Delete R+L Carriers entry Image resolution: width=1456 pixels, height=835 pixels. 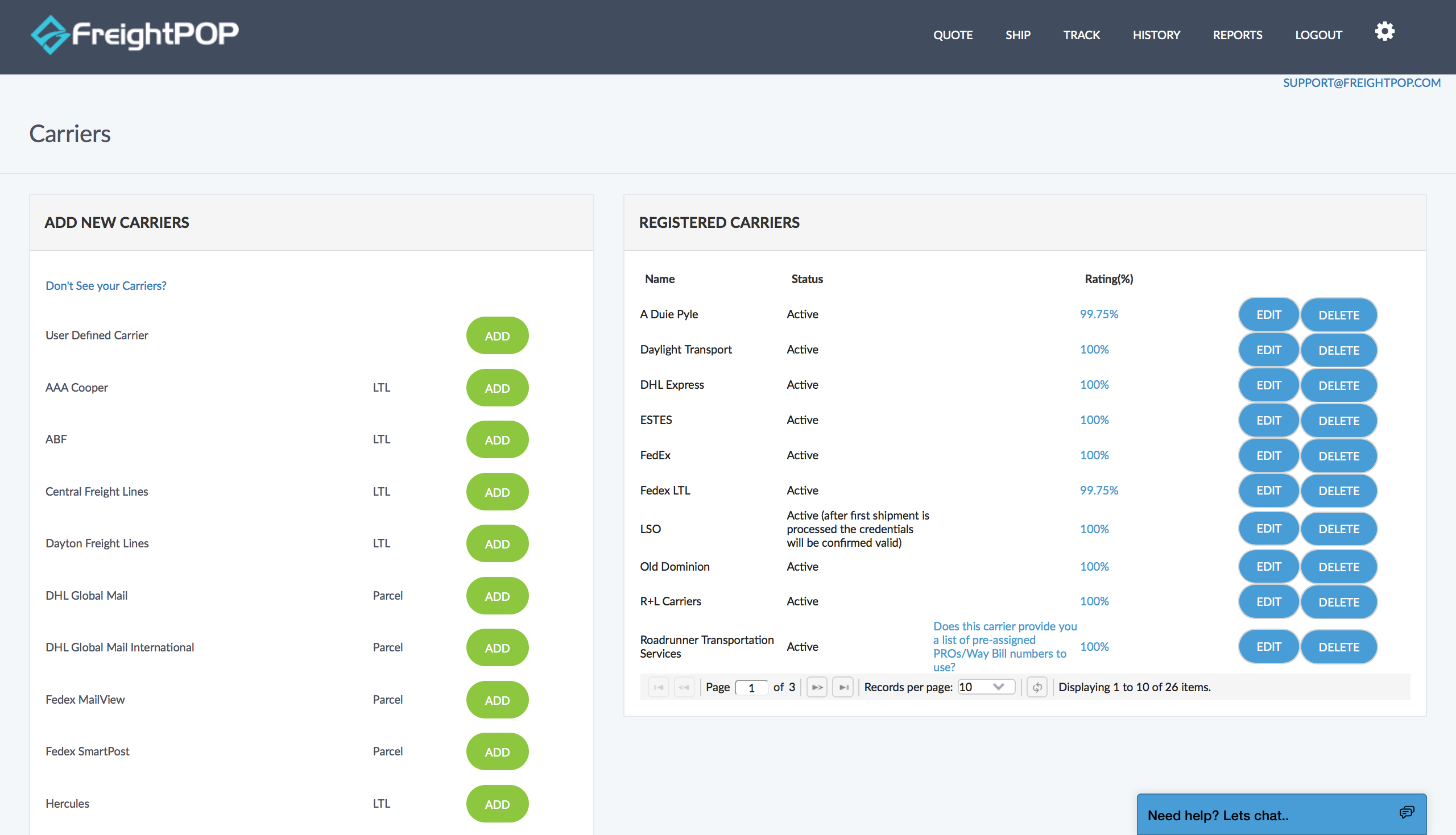[1338, 601]
